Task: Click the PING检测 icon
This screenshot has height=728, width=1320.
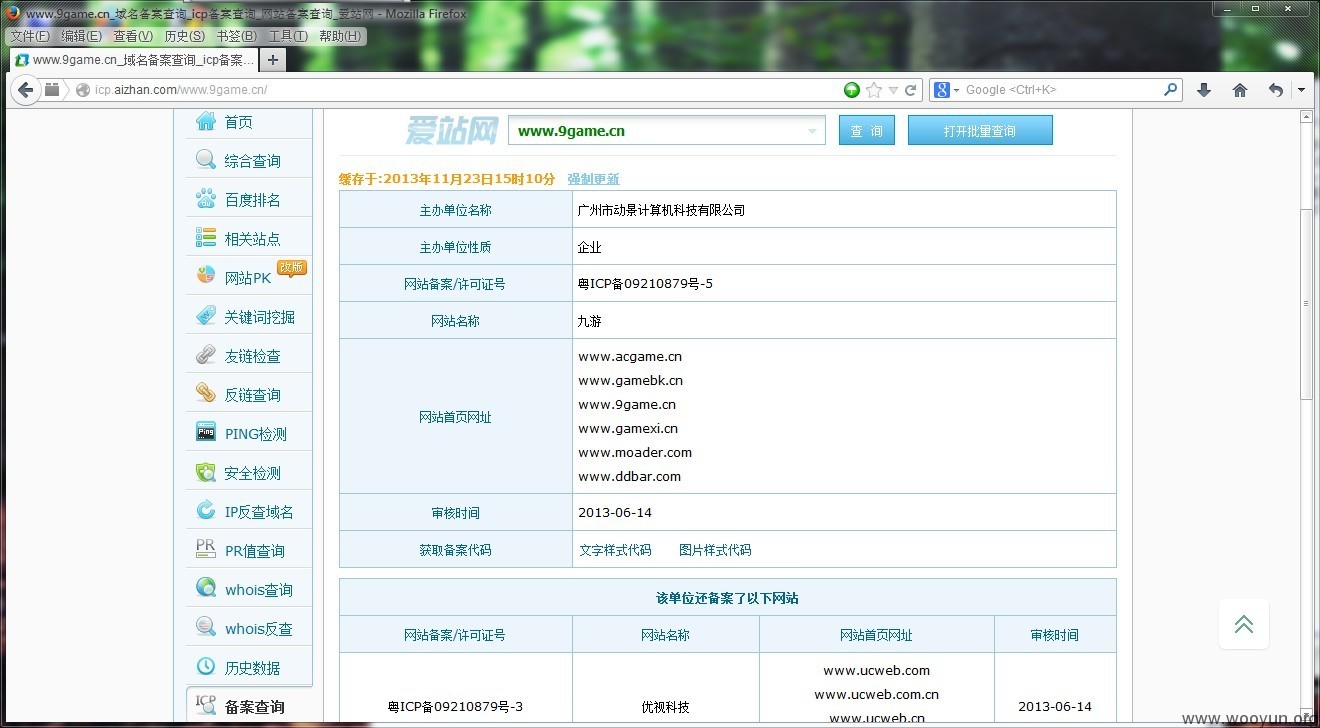Action: 206,432
